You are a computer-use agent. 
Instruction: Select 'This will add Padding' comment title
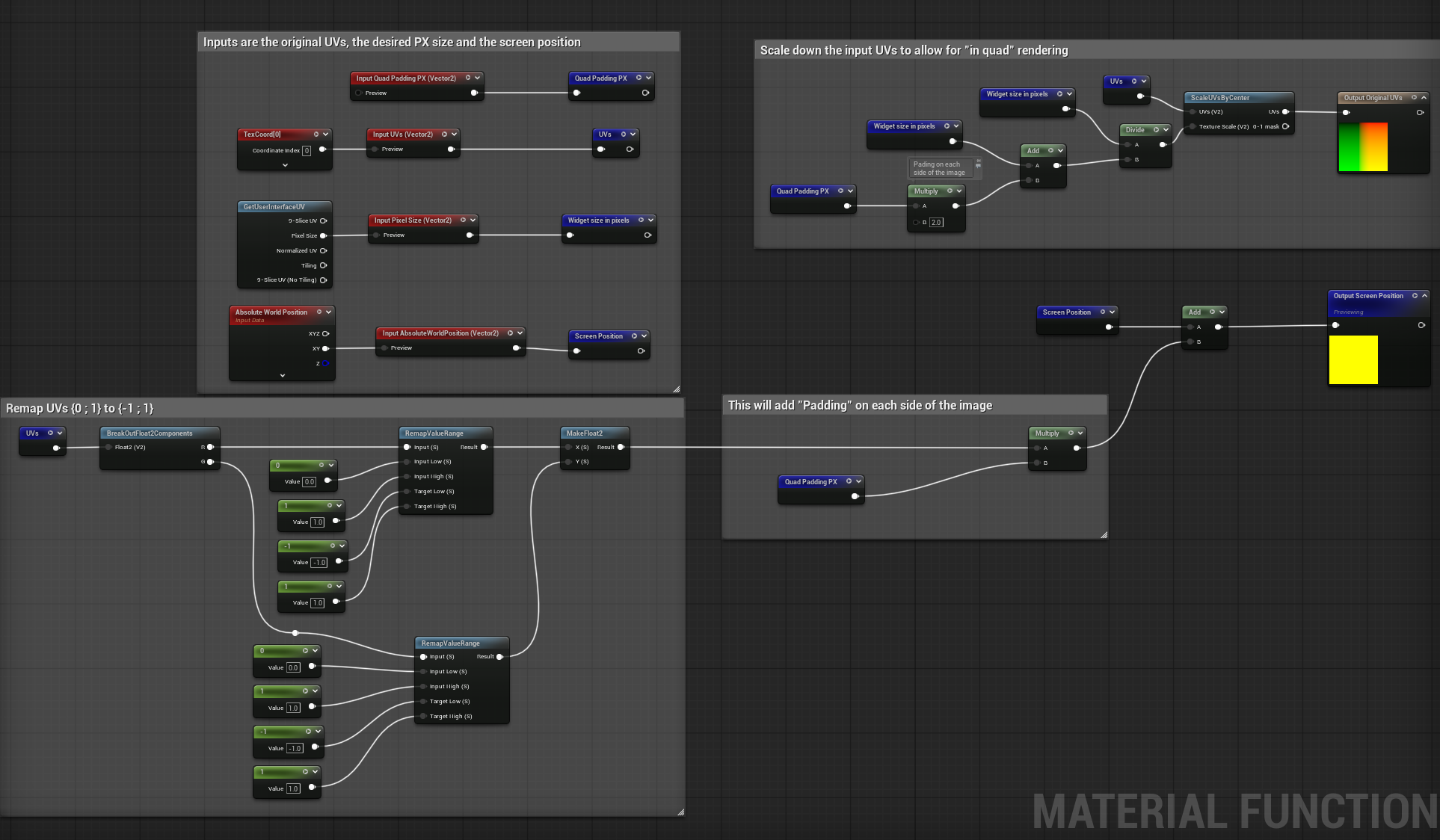(860, 405)
